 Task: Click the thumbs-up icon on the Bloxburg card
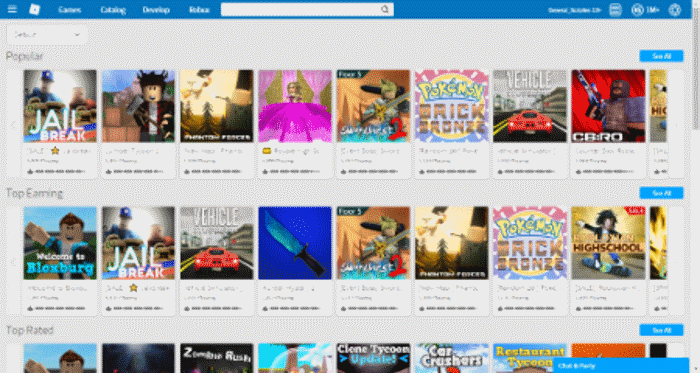click(x=30, y=308)
